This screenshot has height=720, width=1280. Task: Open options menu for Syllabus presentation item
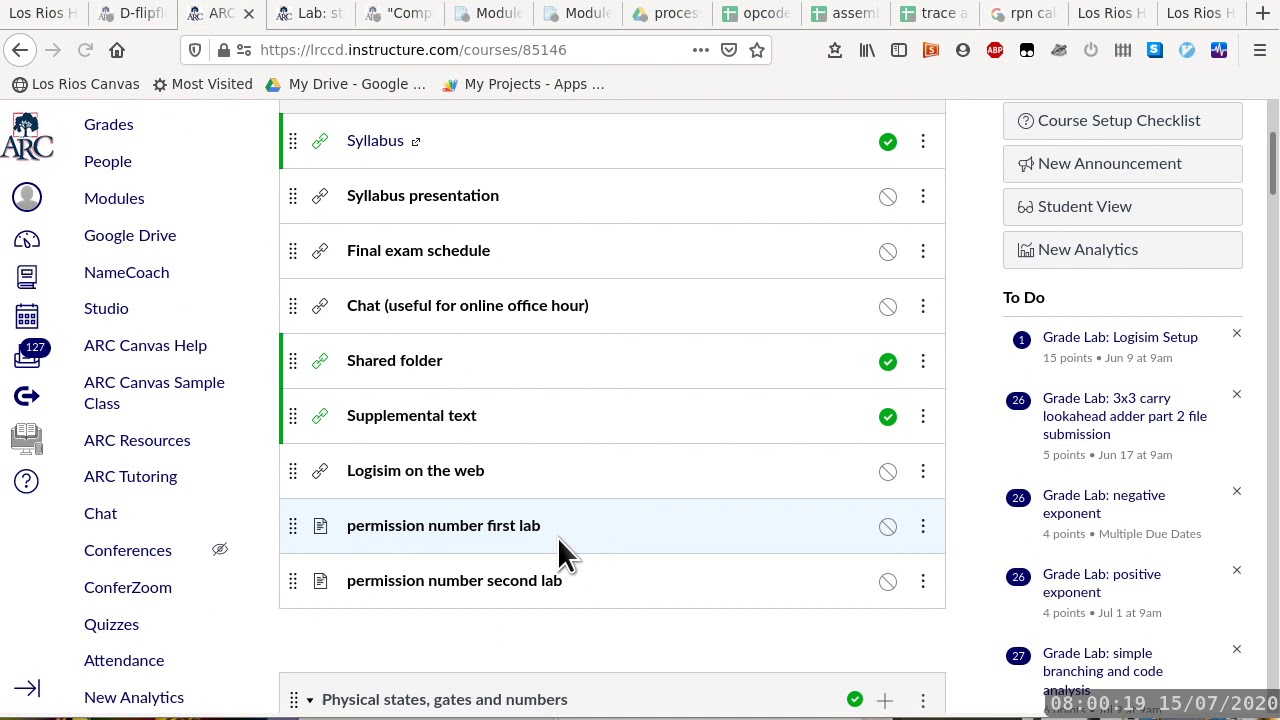[x=923, y=196]
